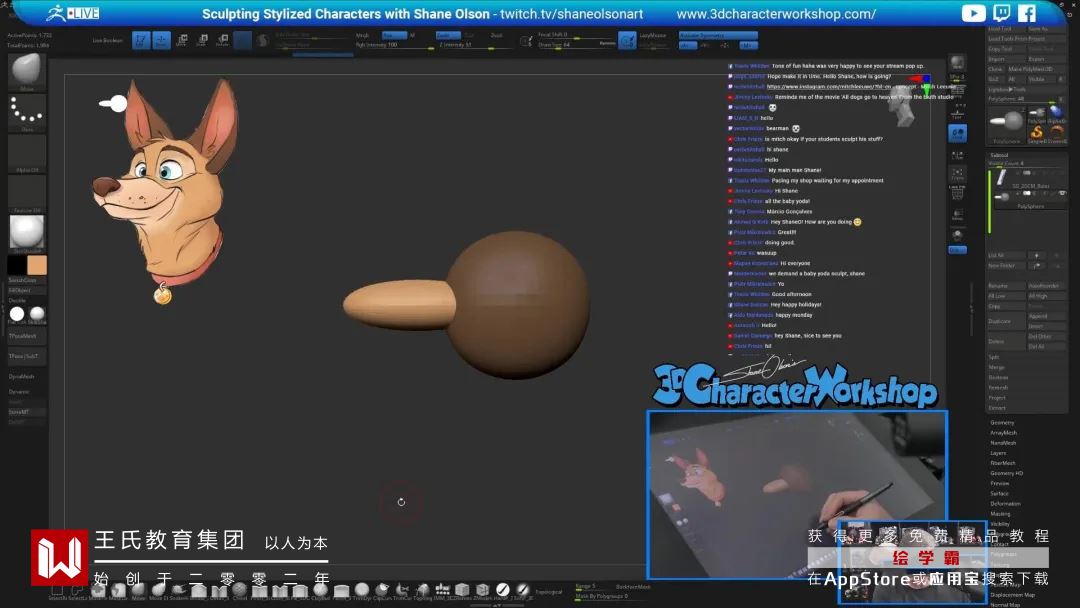Adjust the Z Intensity slider
This screenshot has height=608, width=1080.
(x=476, y=45)
